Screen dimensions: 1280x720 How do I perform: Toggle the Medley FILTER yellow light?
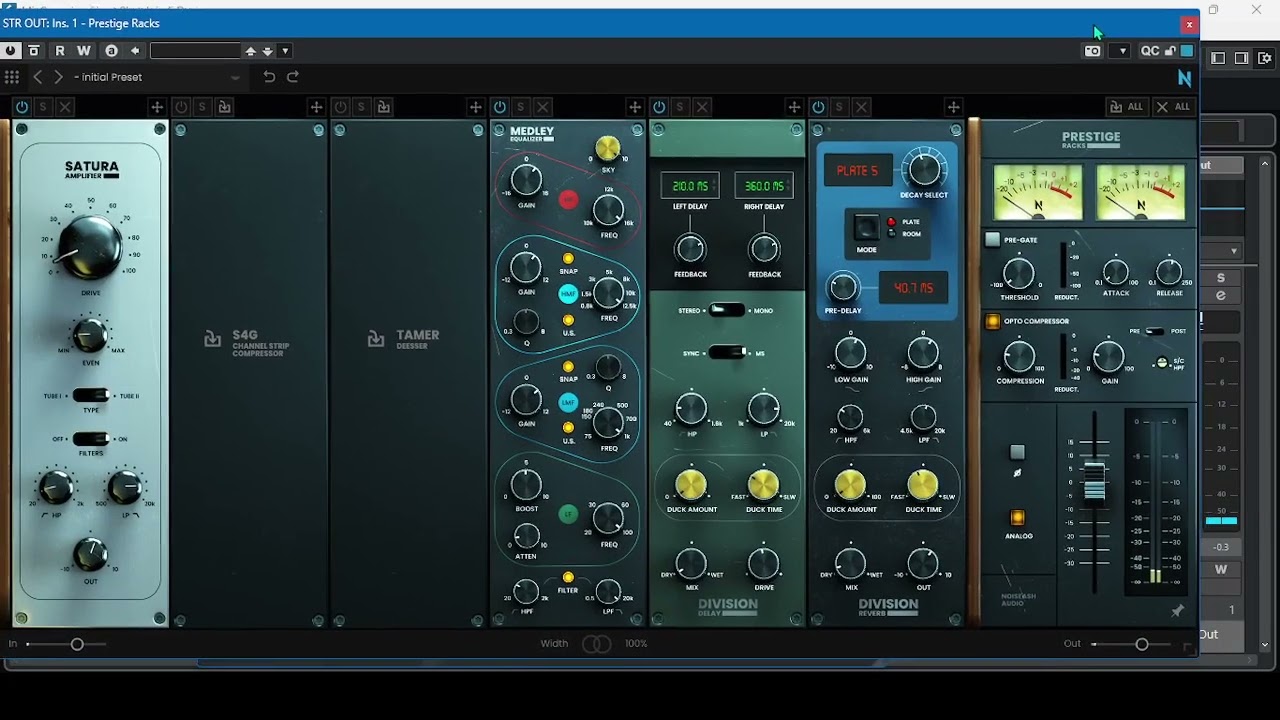568,577
